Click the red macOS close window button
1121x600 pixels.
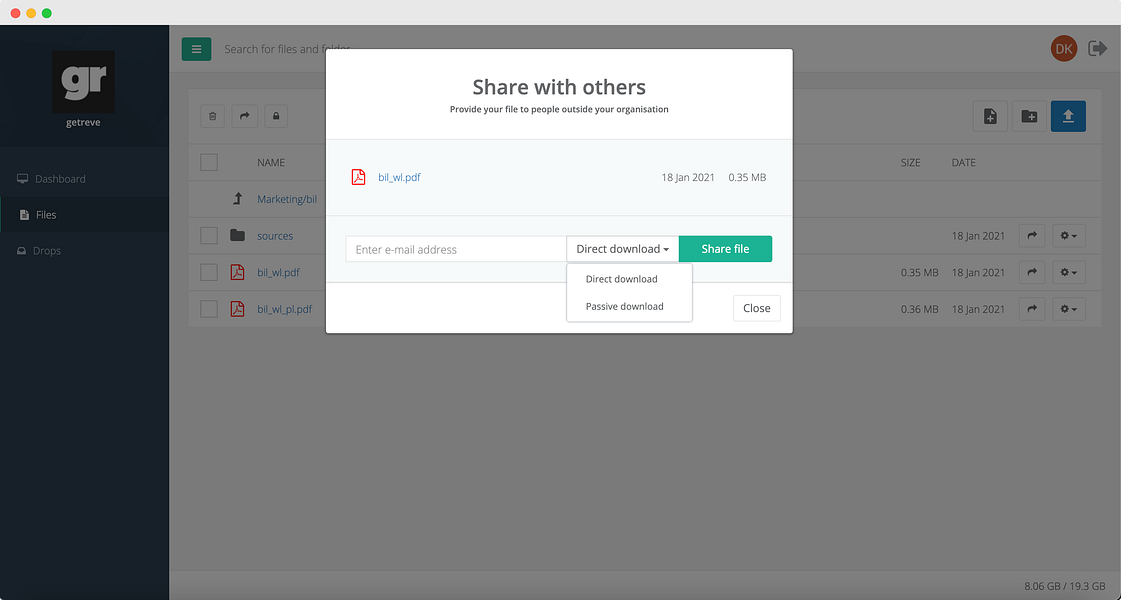[x=15, y=13]
